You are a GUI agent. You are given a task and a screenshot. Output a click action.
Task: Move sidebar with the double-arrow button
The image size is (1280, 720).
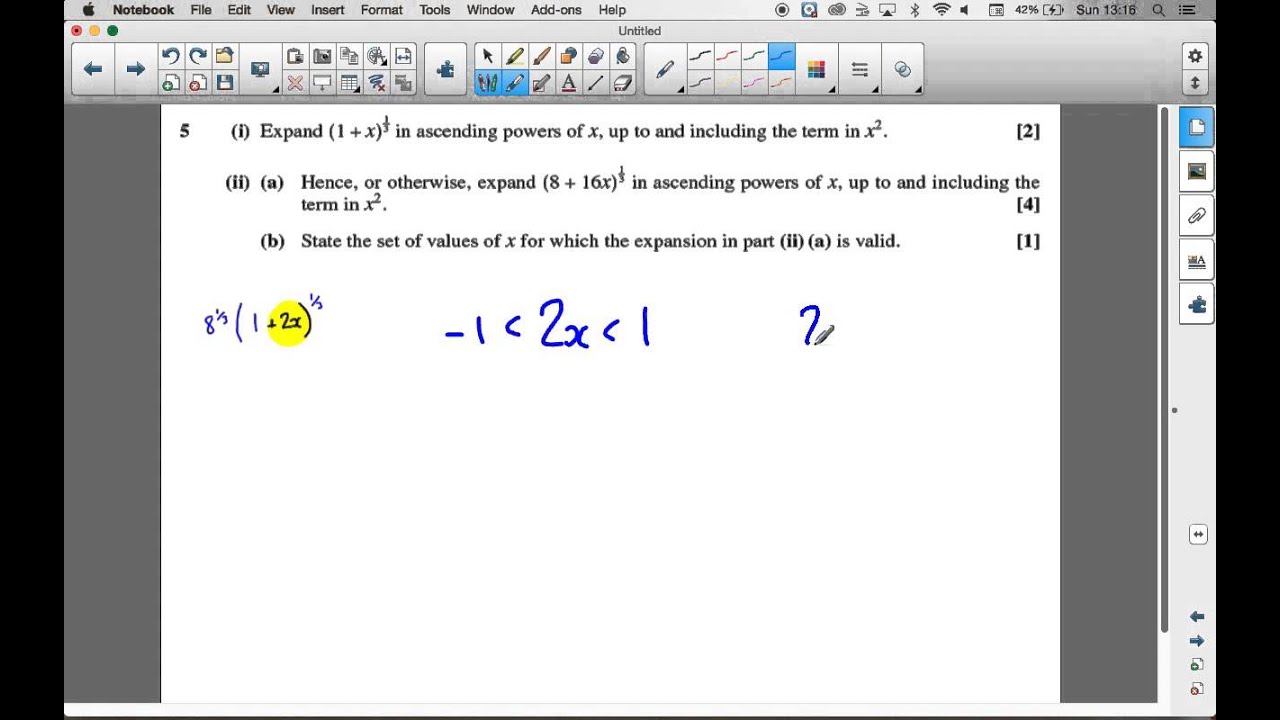(x=1198, y=535)
